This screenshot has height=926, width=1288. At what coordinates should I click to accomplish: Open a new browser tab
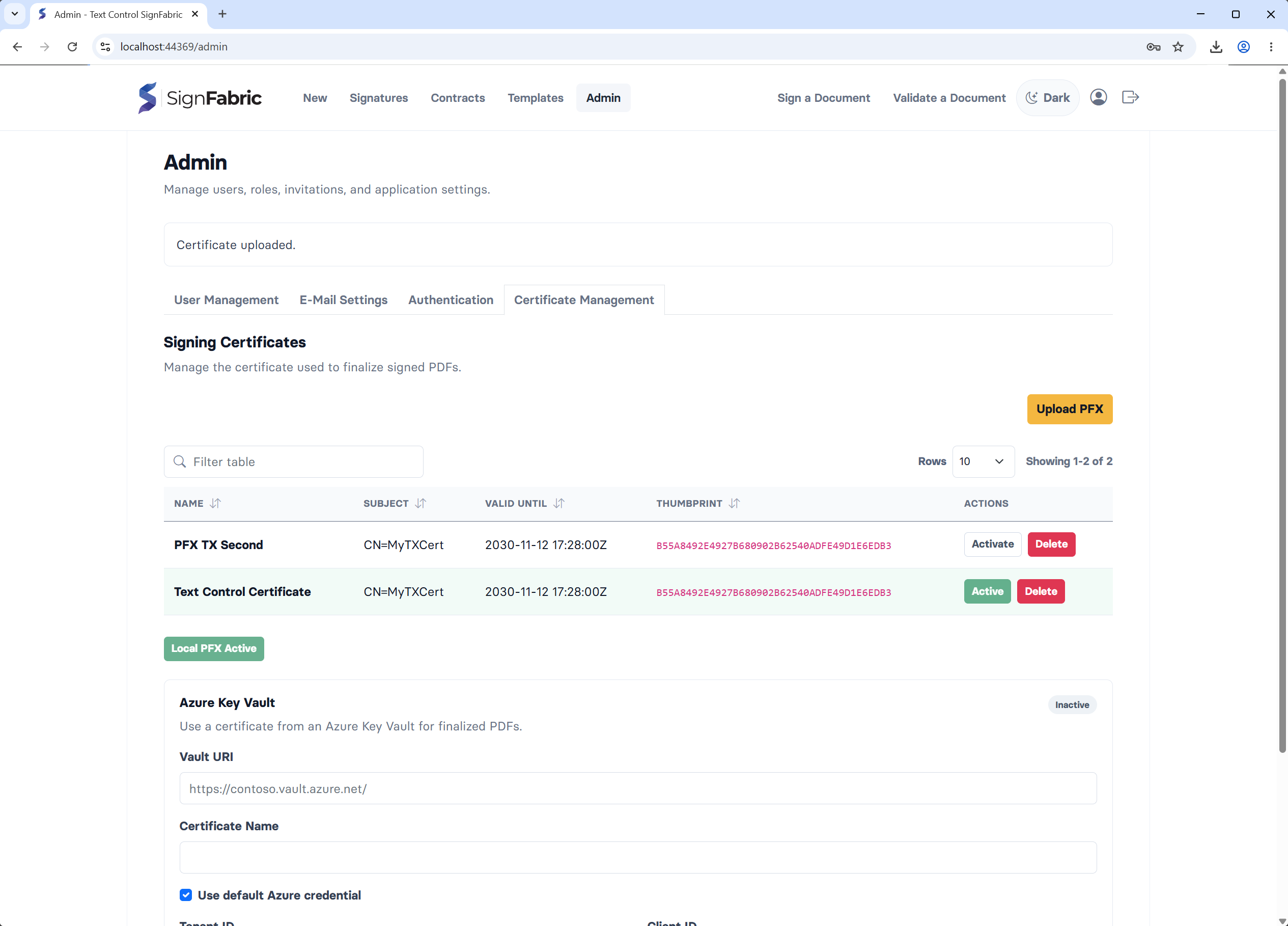pyautogui.click(x=222, y=14)
